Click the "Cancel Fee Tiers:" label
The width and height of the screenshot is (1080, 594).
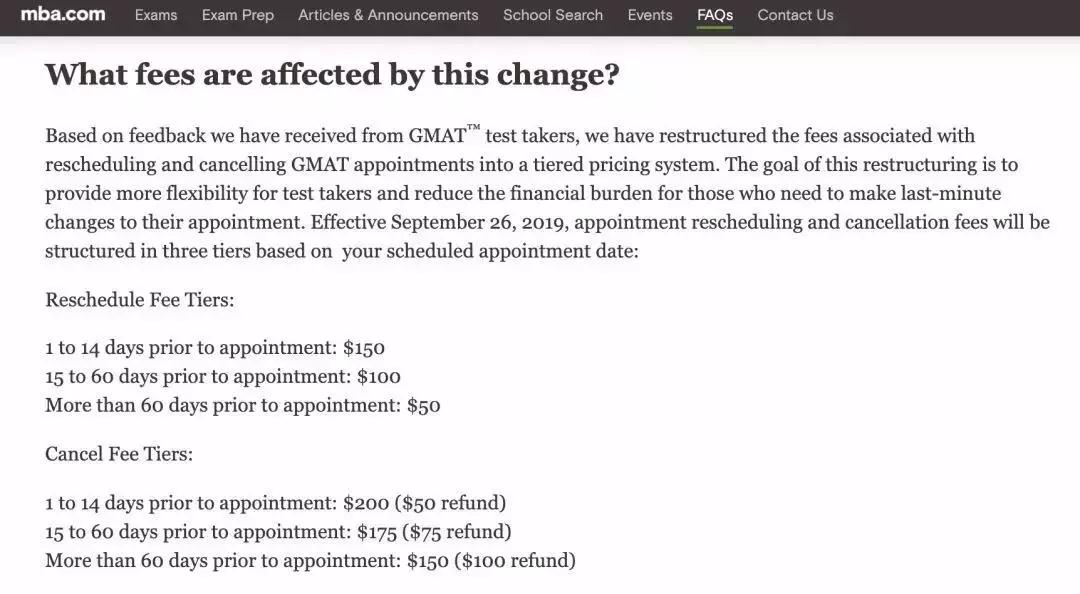pos(119,454)
